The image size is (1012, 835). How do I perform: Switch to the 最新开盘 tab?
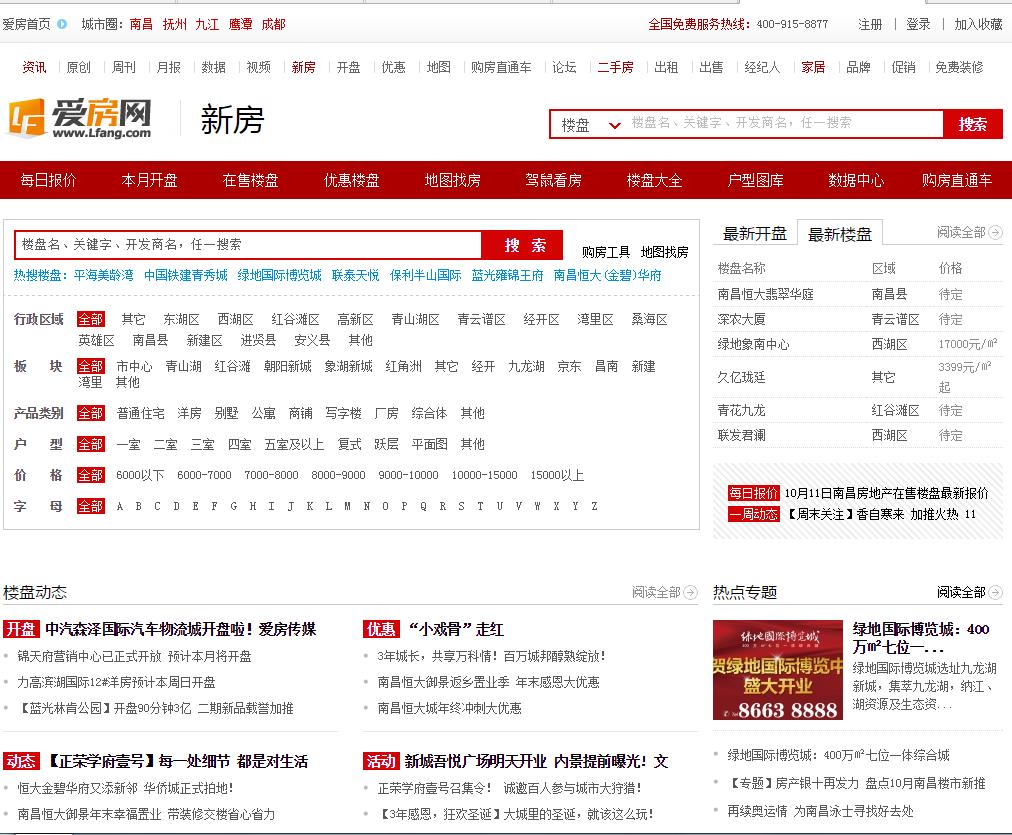point(754,234)
